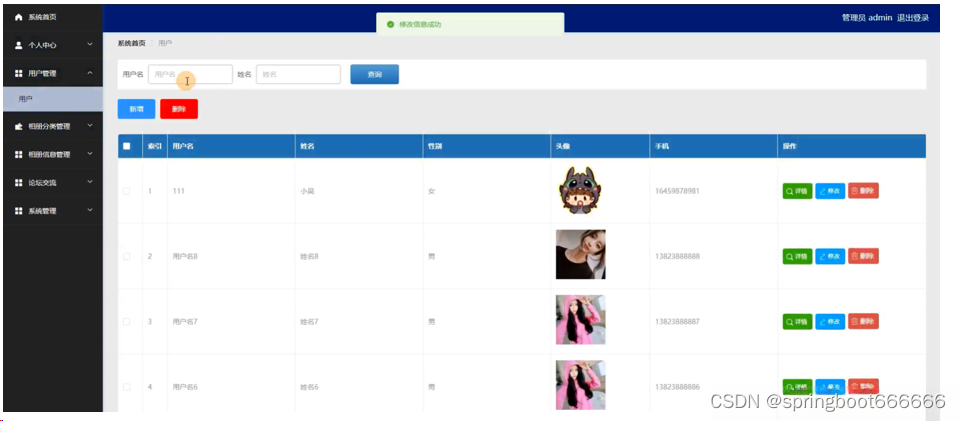The image size is (961, 421).
Task: Click 删除 button for 用户名8
Action: pos(864,256)
